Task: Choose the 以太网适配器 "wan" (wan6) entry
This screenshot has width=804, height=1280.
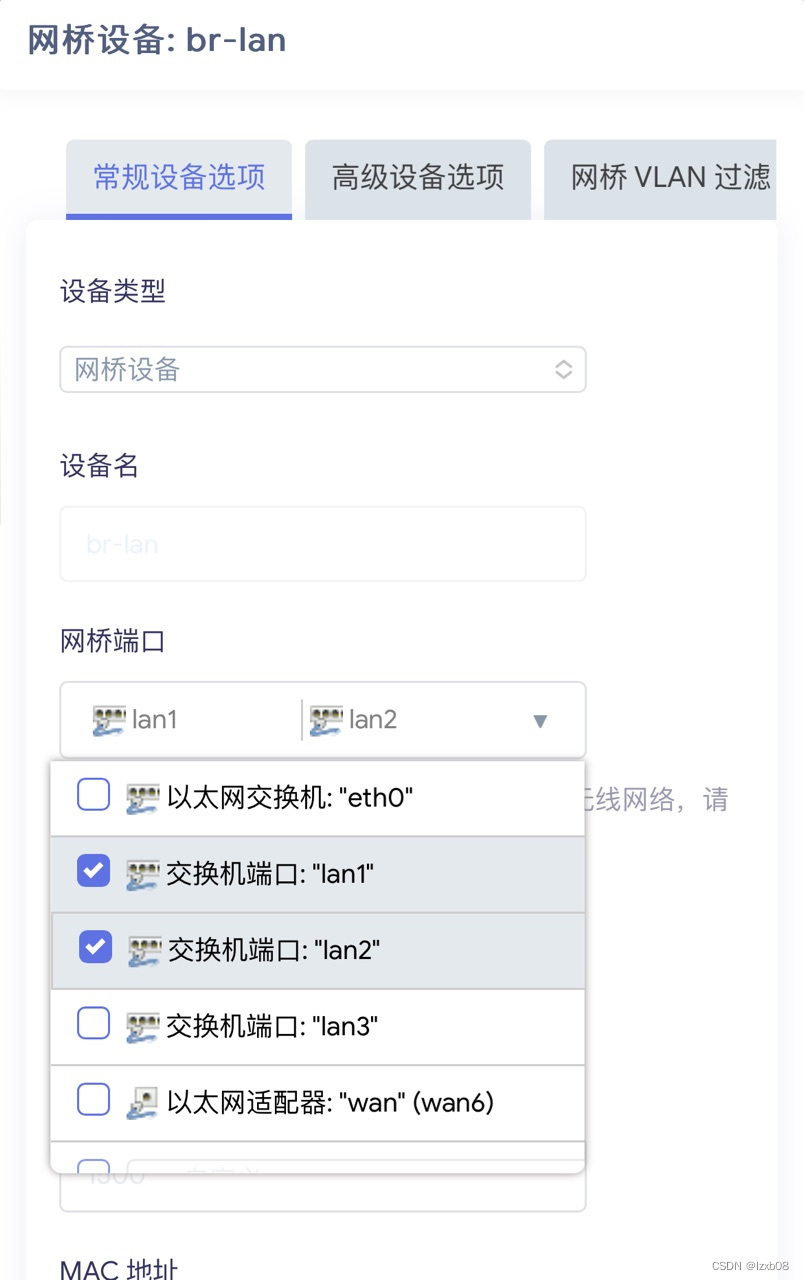Action: tap(318, 1103)
